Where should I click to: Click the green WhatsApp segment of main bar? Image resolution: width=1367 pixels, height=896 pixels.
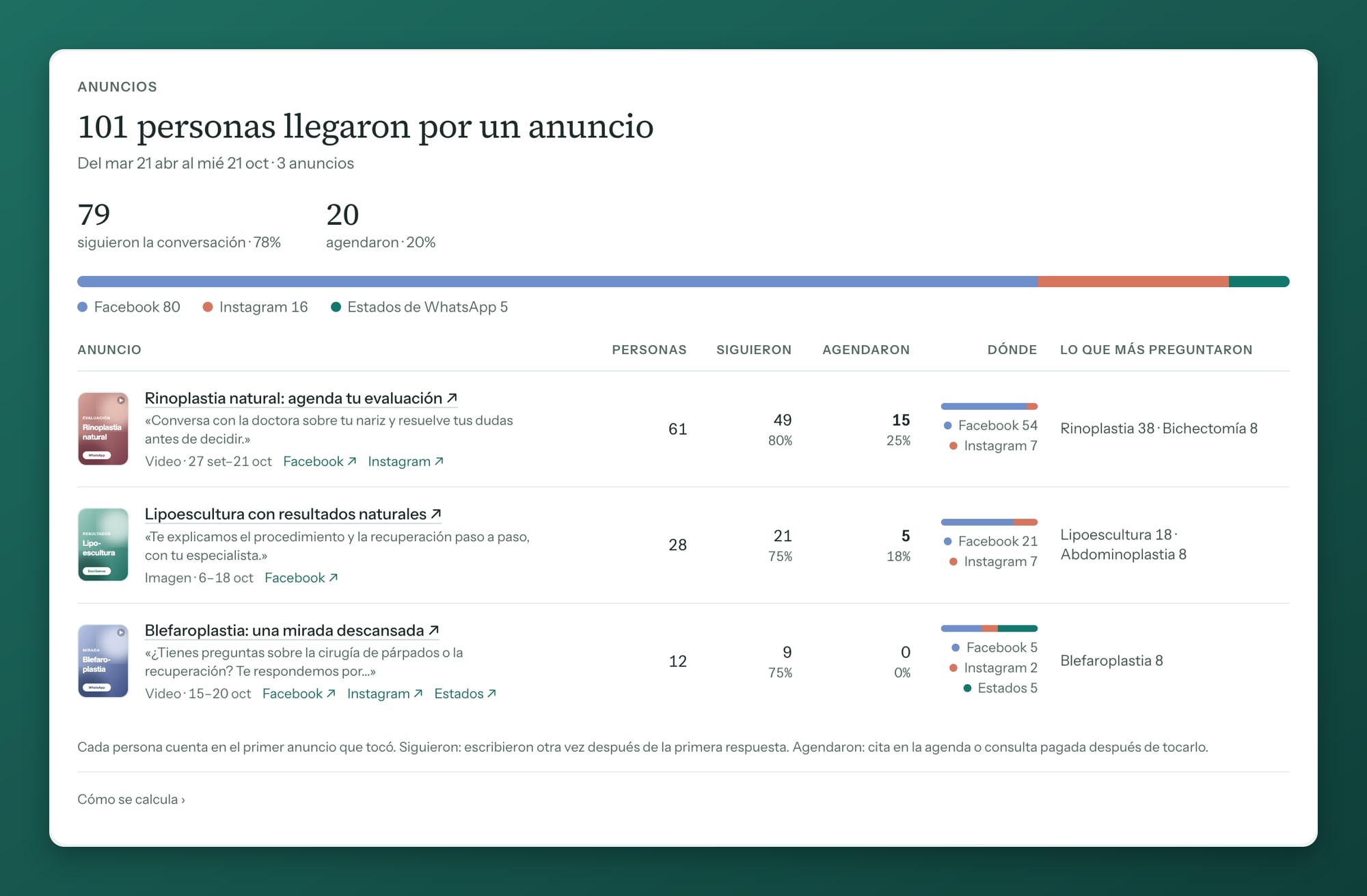tap(1259, 282)
